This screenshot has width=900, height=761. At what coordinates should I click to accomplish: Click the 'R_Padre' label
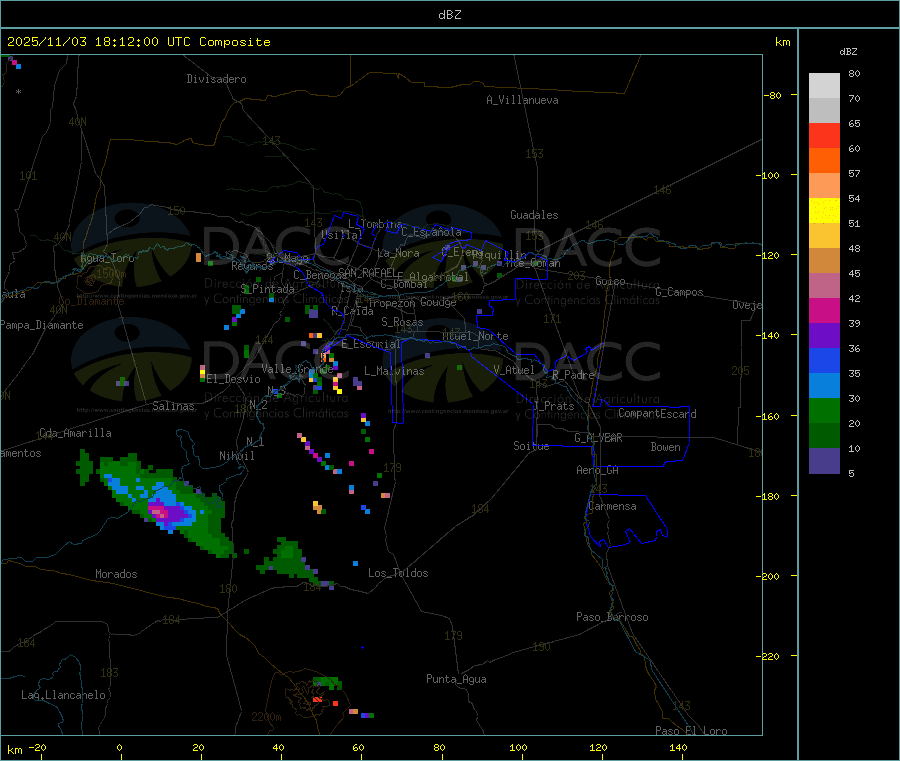(573, 375)
